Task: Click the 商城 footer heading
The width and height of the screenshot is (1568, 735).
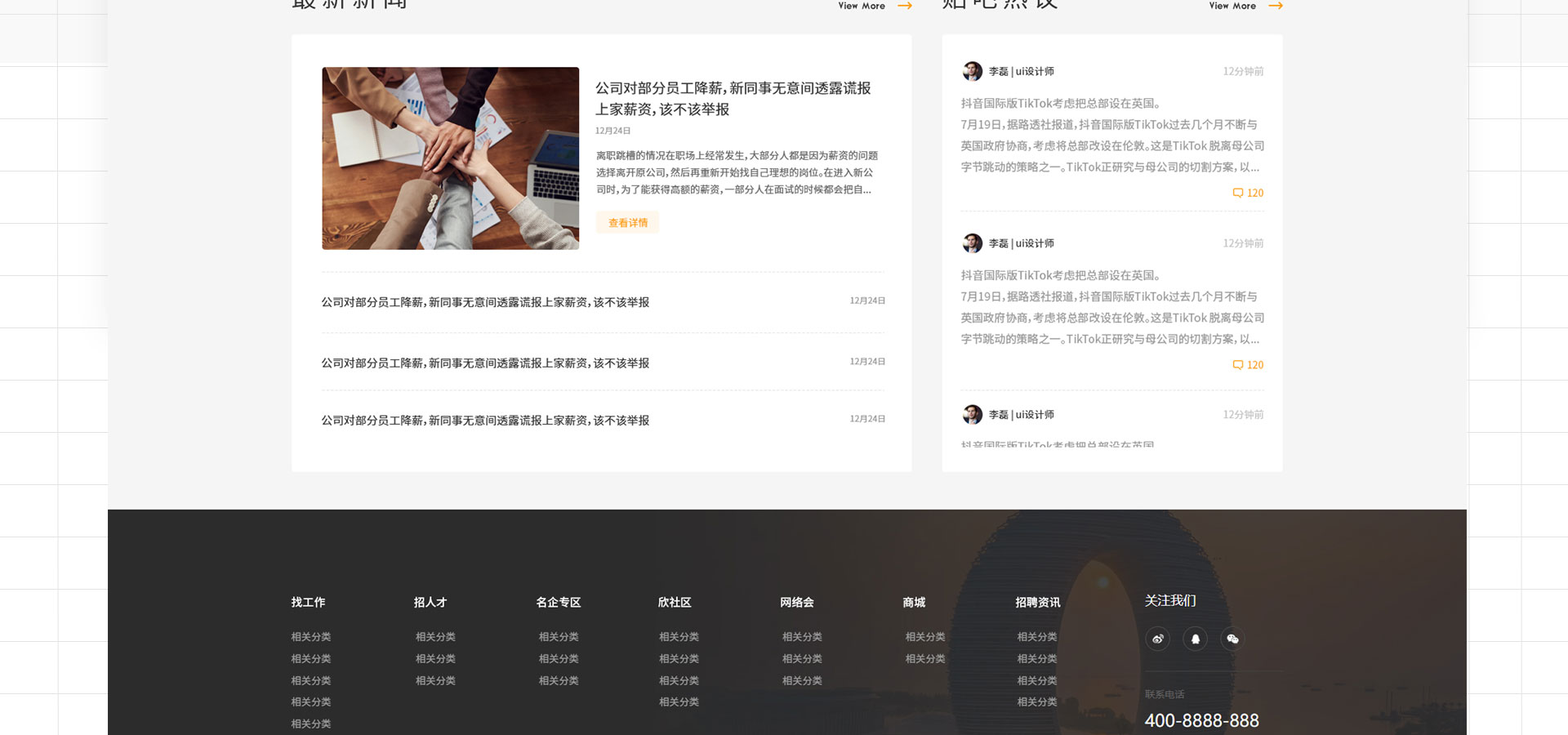Action: click(x=914, y=603)
